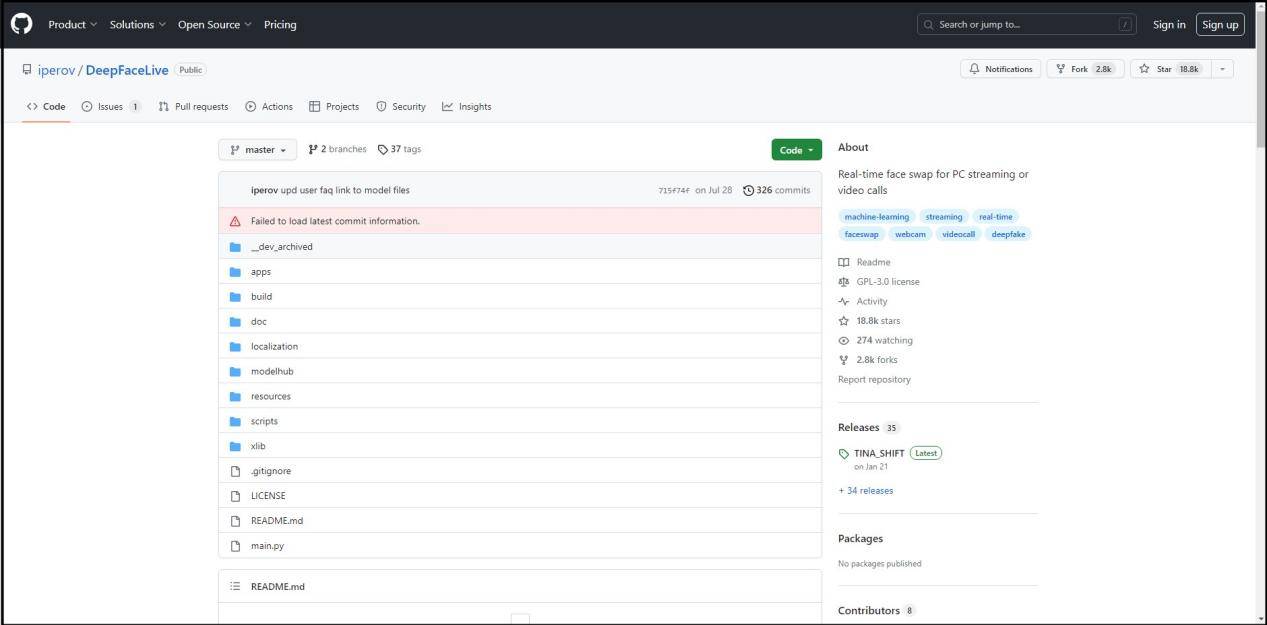Click the Notifications bell icon
1267x625 pixels.
click(974, 69)
